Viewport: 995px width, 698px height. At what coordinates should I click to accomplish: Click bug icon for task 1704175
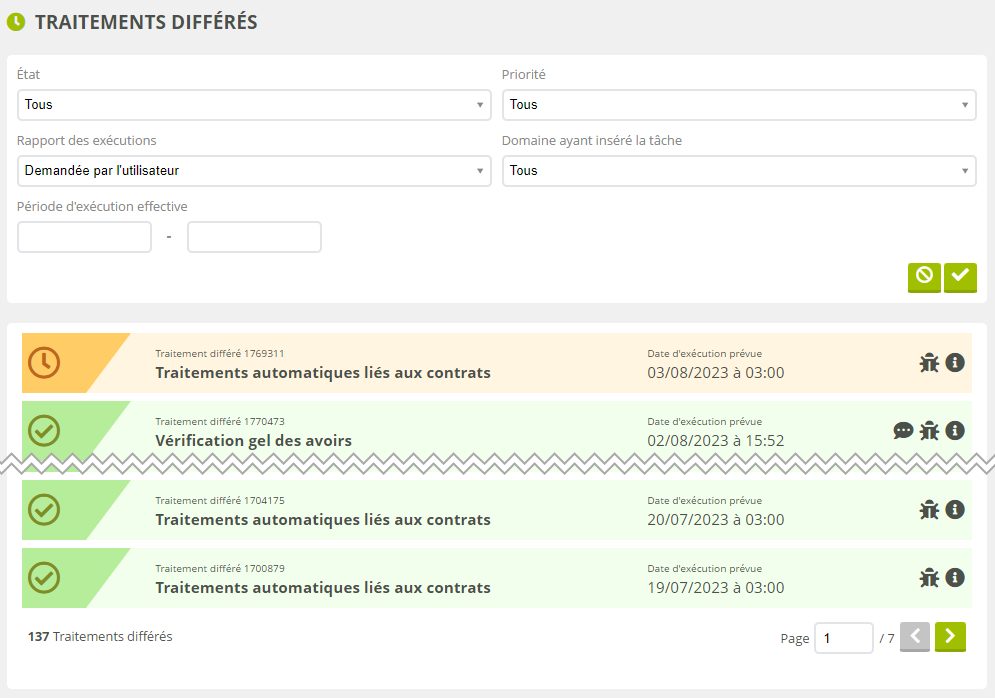coord(929,510)
